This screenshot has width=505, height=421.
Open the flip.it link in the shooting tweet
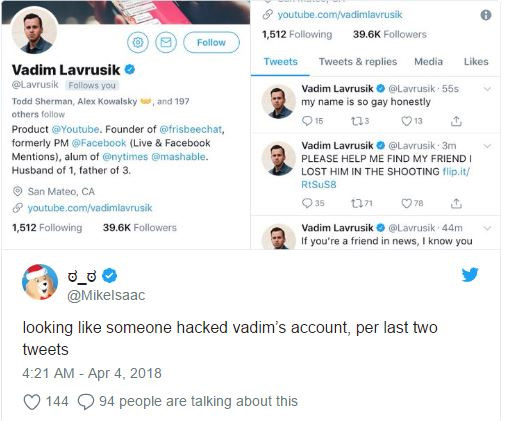click(385, 178)
